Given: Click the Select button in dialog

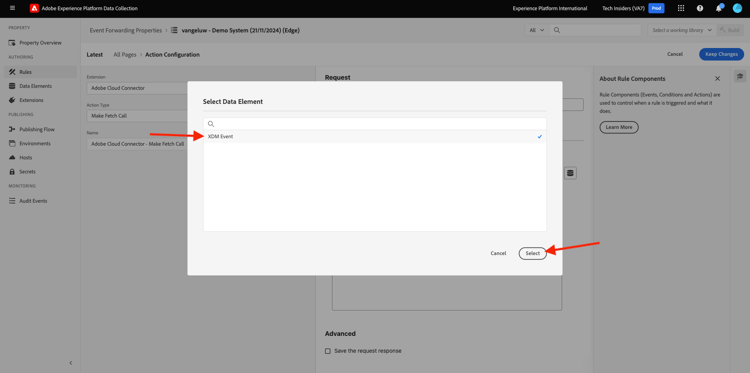Looking at the screenshot, I should pyautogui.click(x=532, y=253).
